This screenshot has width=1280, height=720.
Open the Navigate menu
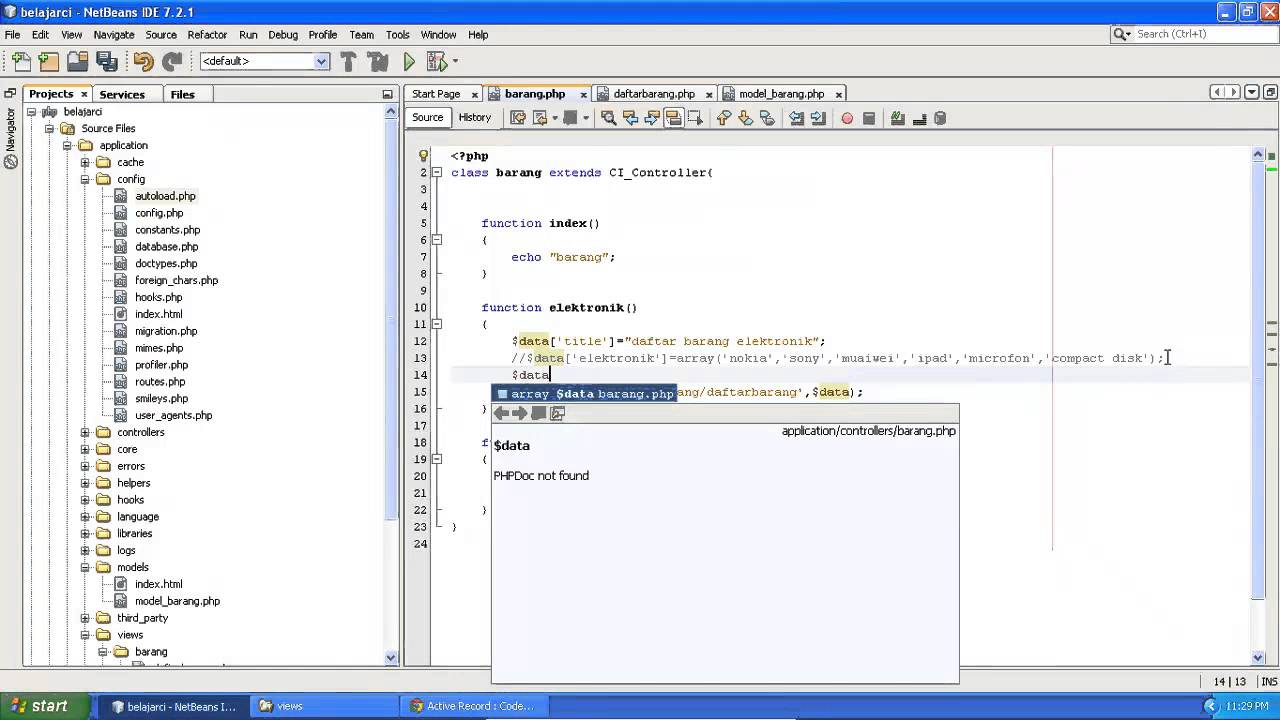click(114, 34)
